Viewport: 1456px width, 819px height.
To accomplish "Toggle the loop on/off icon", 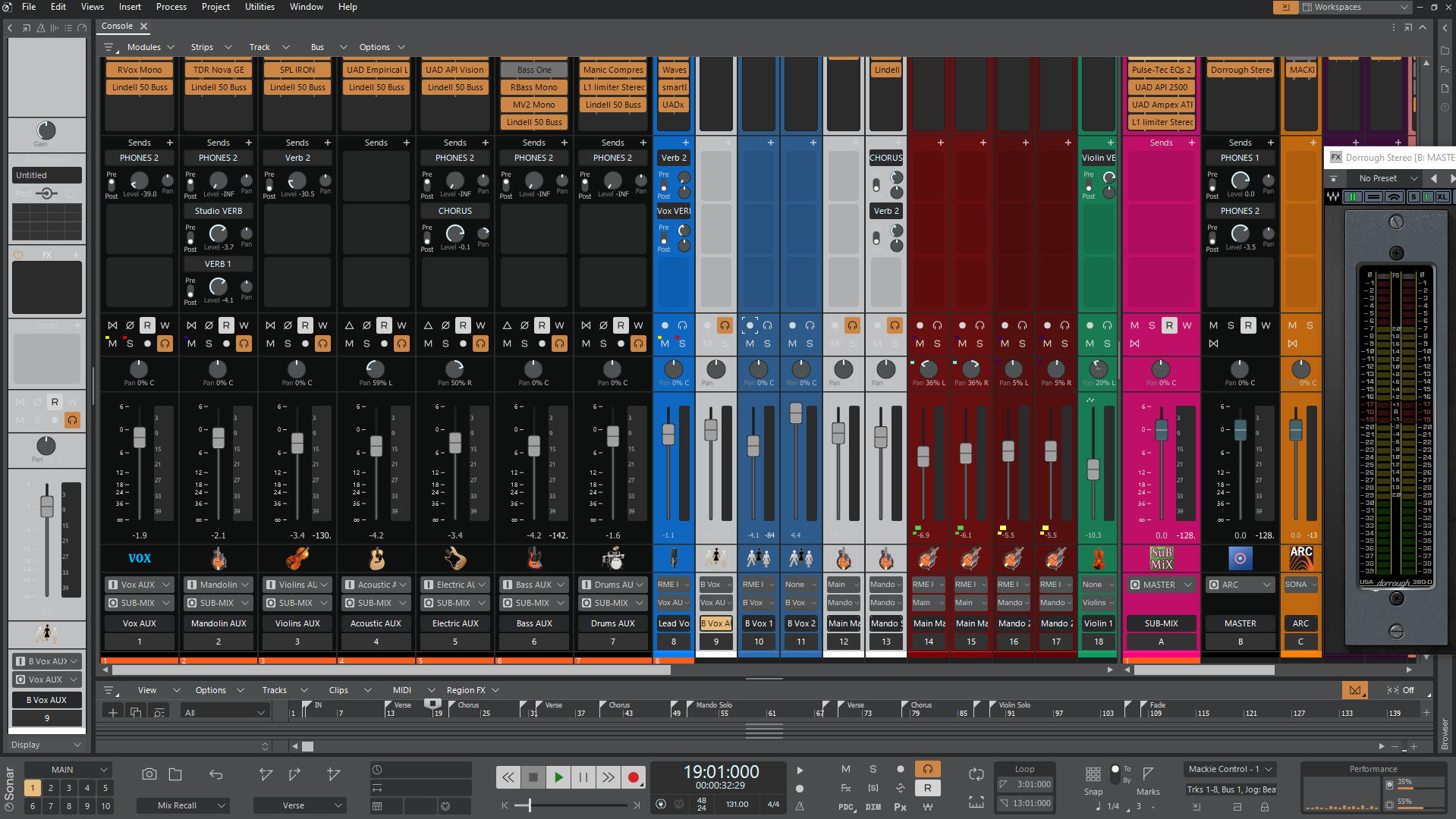I will click(x=976, y=774).
